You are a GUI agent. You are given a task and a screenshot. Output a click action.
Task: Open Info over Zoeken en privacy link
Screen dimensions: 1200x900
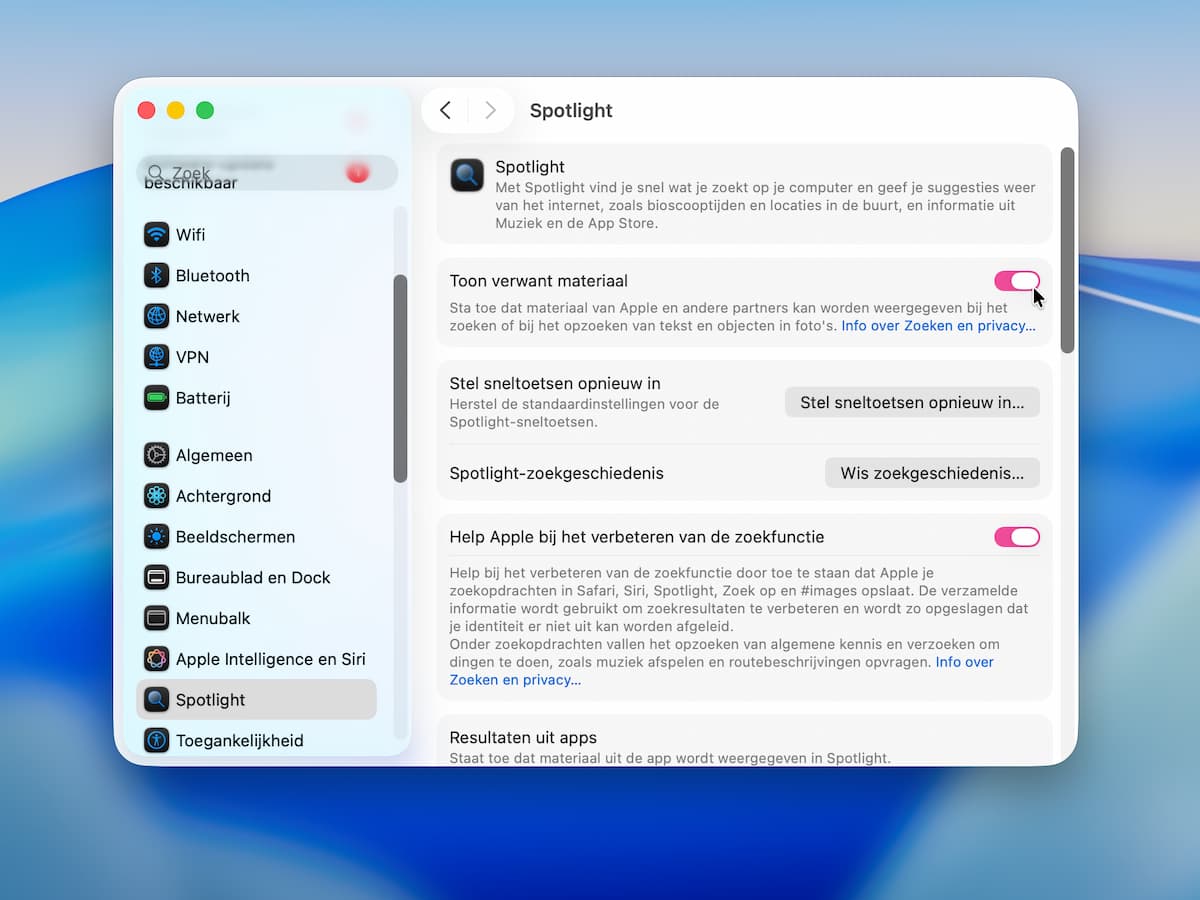937,326
